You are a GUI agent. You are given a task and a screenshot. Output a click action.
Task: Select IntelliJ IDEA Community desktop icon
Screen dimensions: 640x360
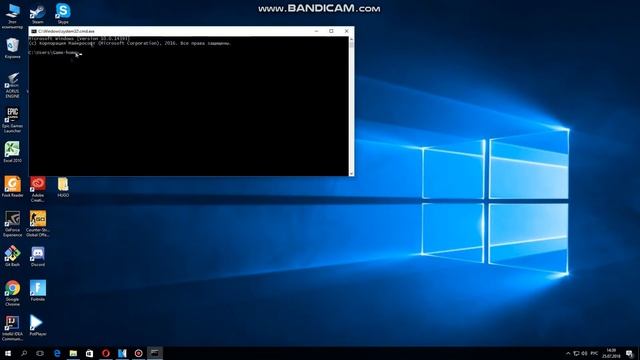(12, 328)
